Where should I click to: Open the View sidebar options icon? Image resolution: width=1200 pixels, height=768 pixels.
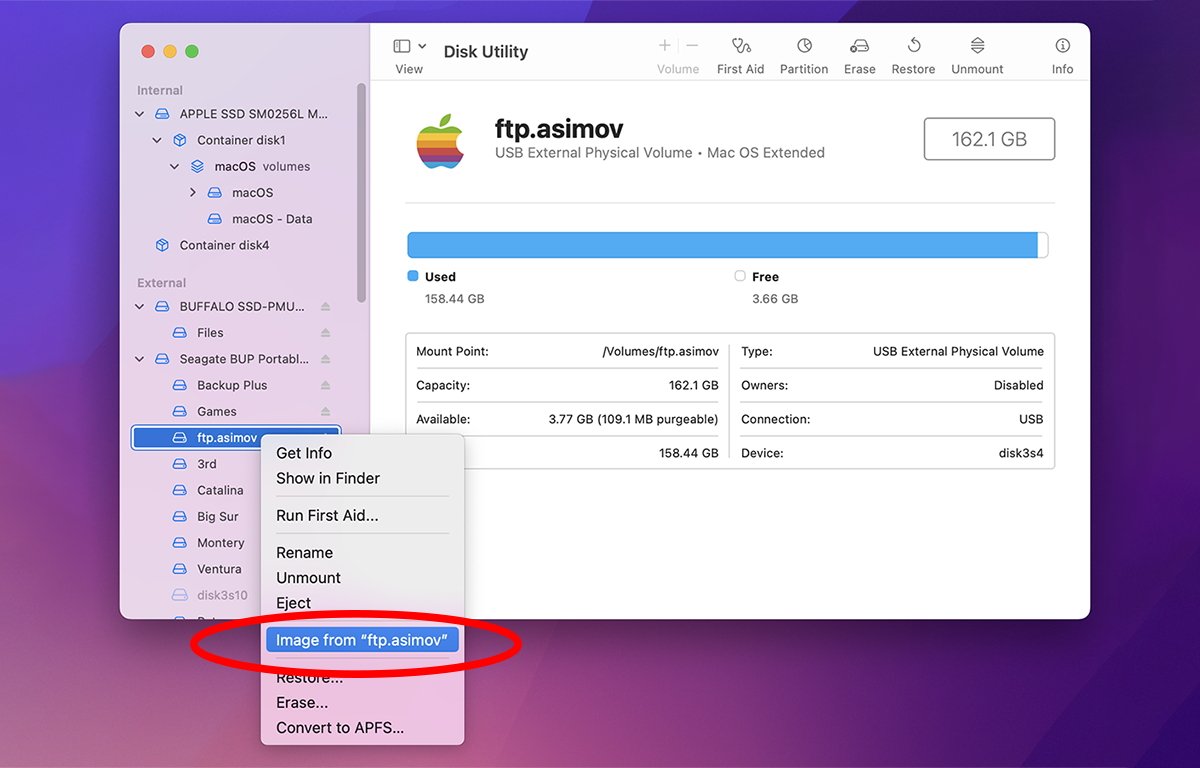click(x=402, y=46)
